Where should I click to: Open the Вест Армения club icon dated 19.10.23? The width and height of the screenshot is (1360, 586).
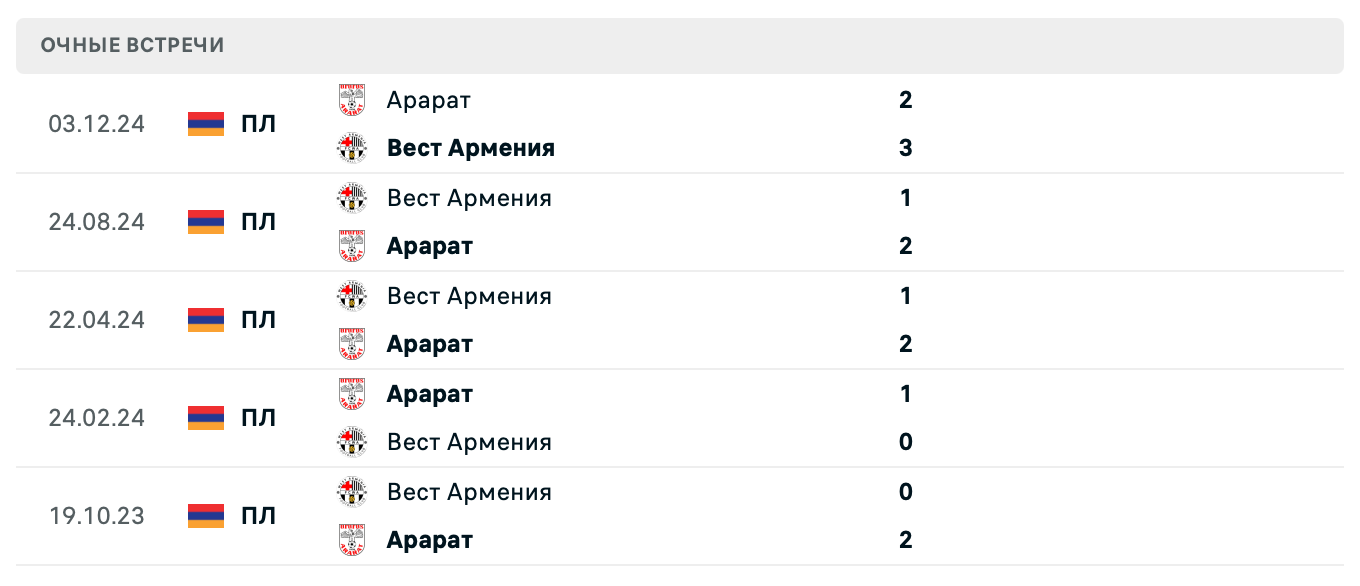(352, 491)
